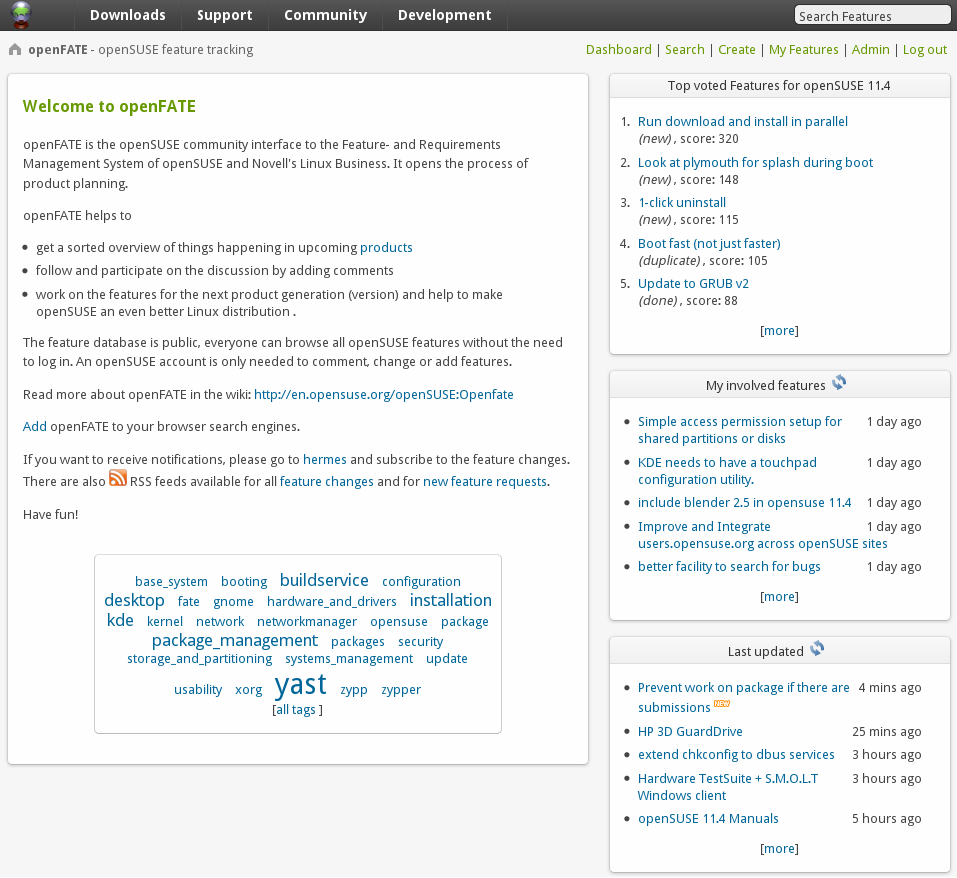
Task: Open include blender 2.5 feature
Action: [745, 503]
